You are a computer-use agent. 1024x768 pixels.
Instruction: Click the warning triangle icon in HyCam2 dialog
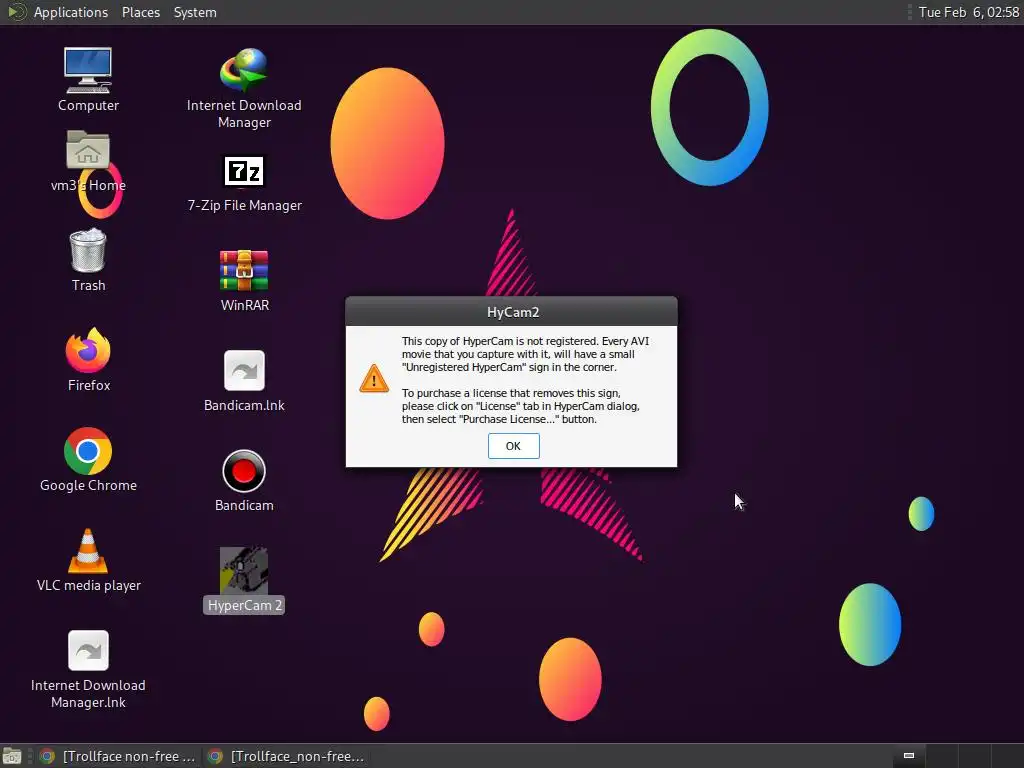pyautogui.click(x=374, y=379)
